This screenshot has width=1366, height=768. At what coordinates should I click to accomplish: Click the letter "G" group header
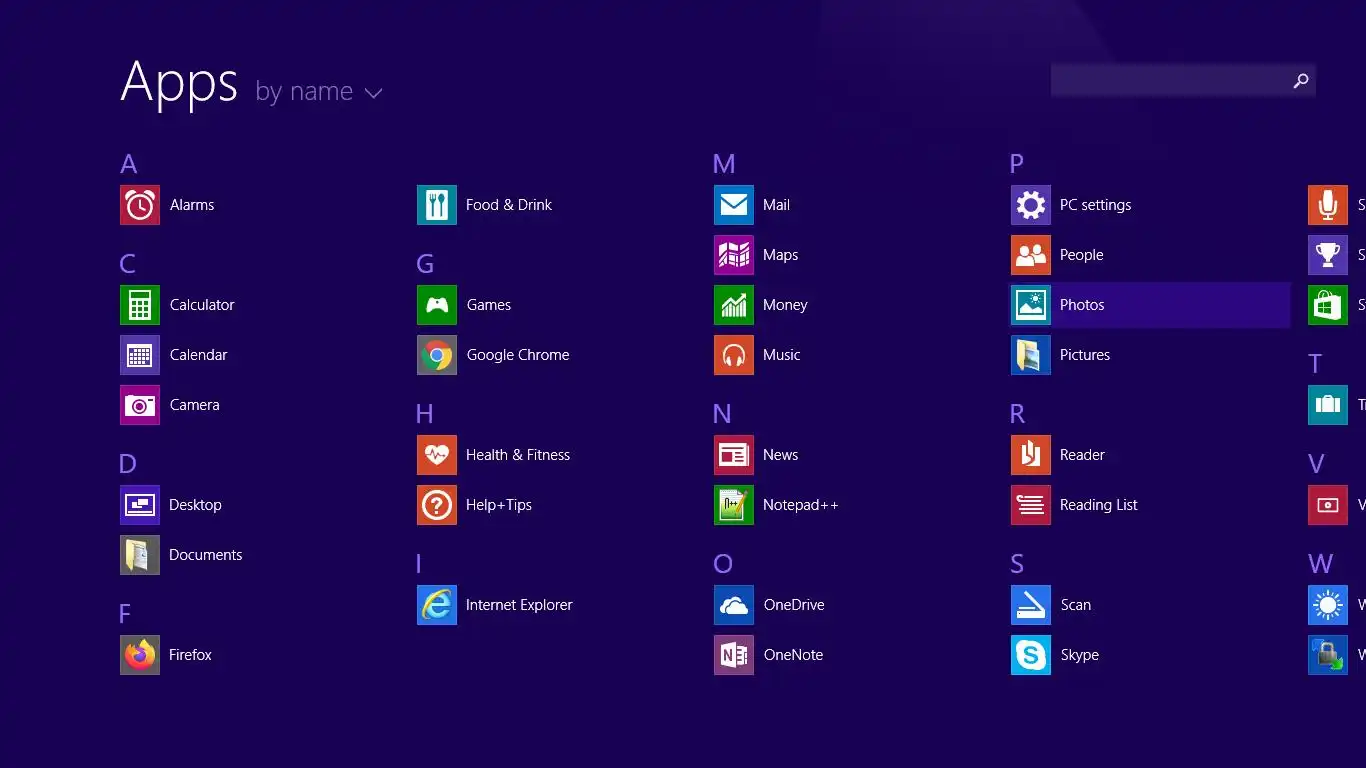425,264
